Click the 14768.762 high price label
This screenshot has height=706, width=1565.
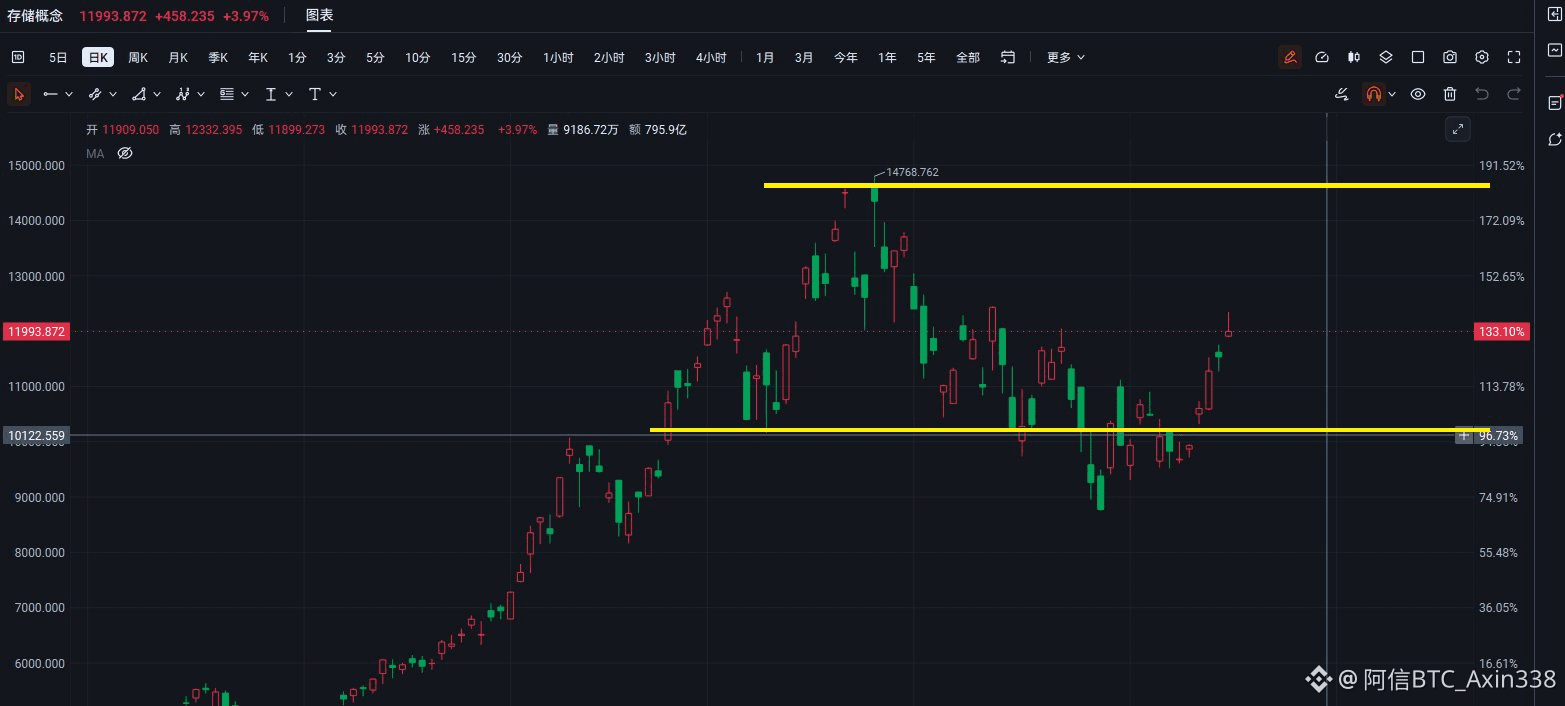tap(912, 172)
